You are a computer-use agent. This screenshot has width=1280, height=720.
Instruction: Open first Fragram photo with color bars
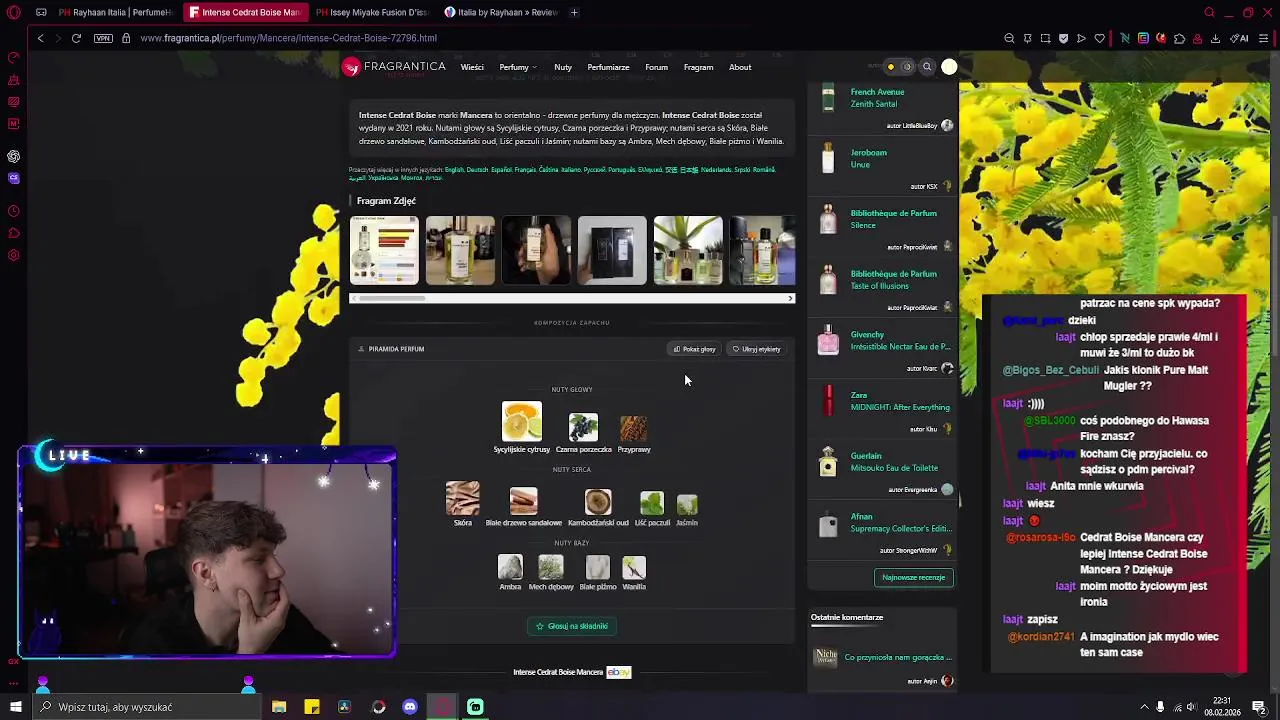point(384,250)
